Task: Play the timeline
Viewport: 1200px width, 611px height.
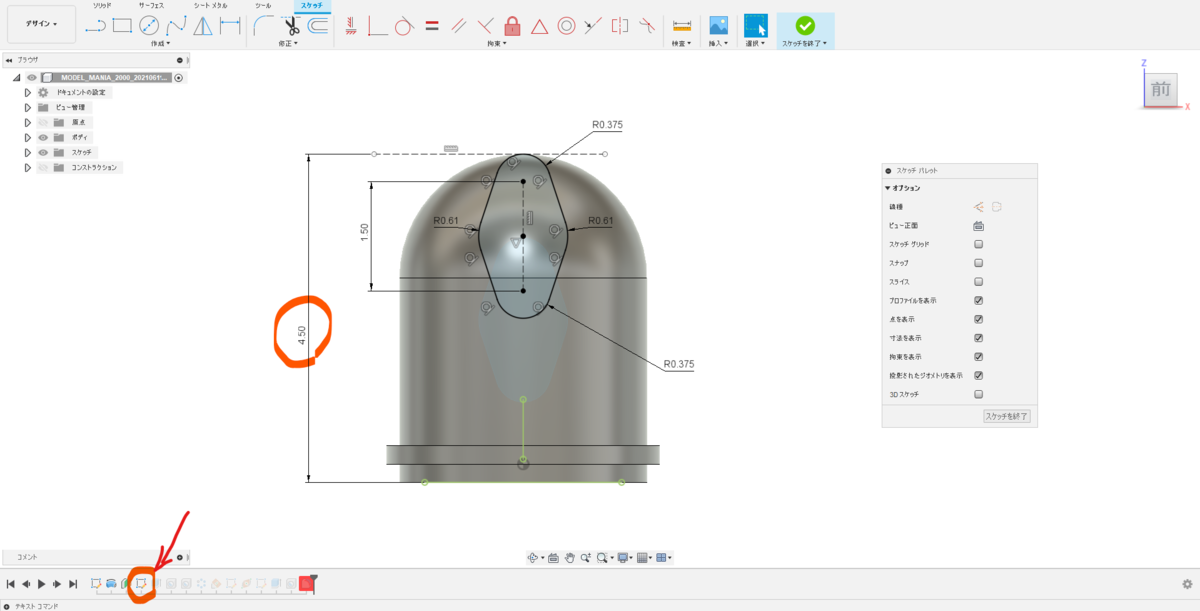Action: tap(42, 583)
